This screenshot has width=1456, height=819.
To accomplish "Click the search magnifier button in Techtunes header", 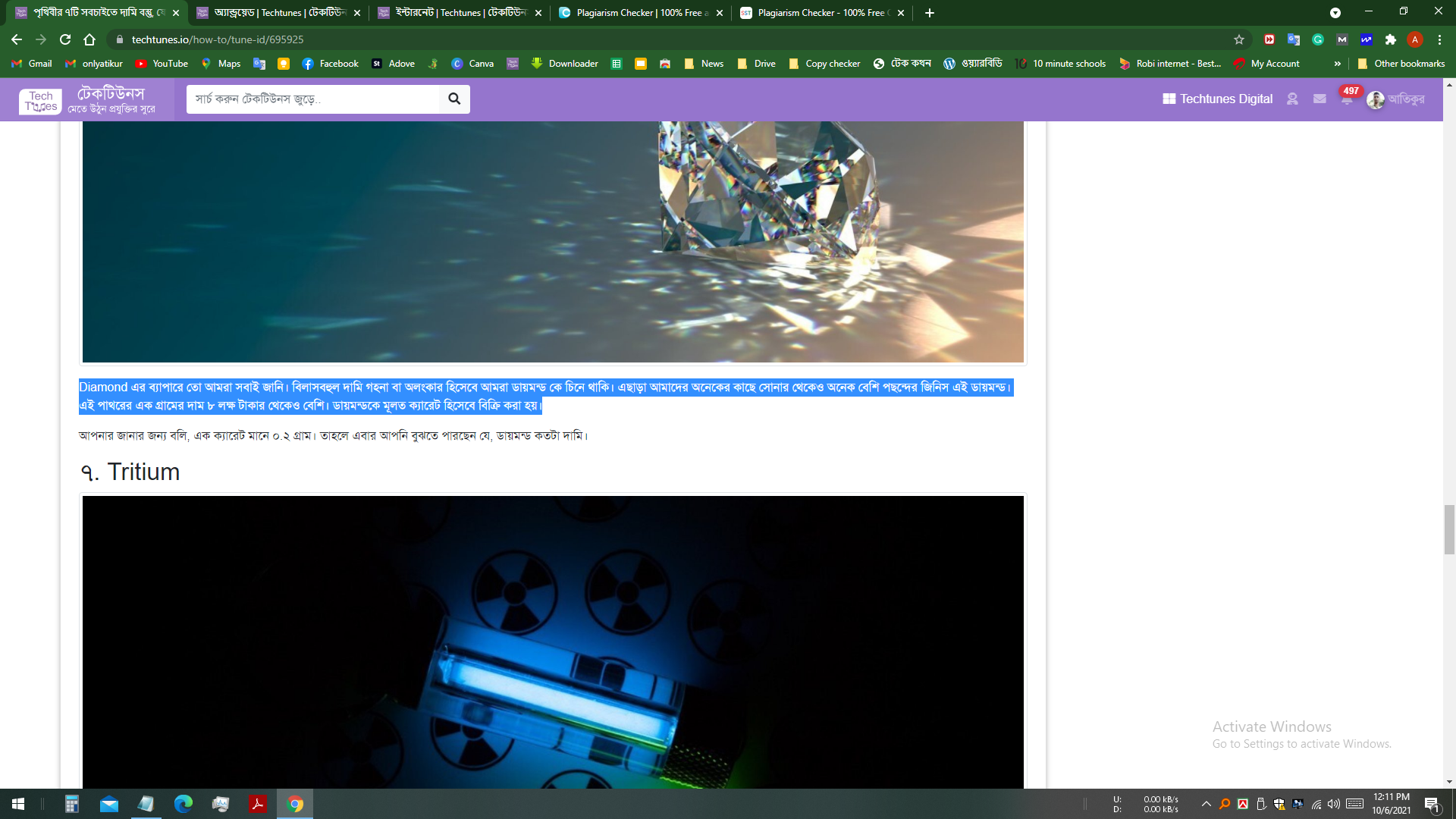I will (454, 99).
